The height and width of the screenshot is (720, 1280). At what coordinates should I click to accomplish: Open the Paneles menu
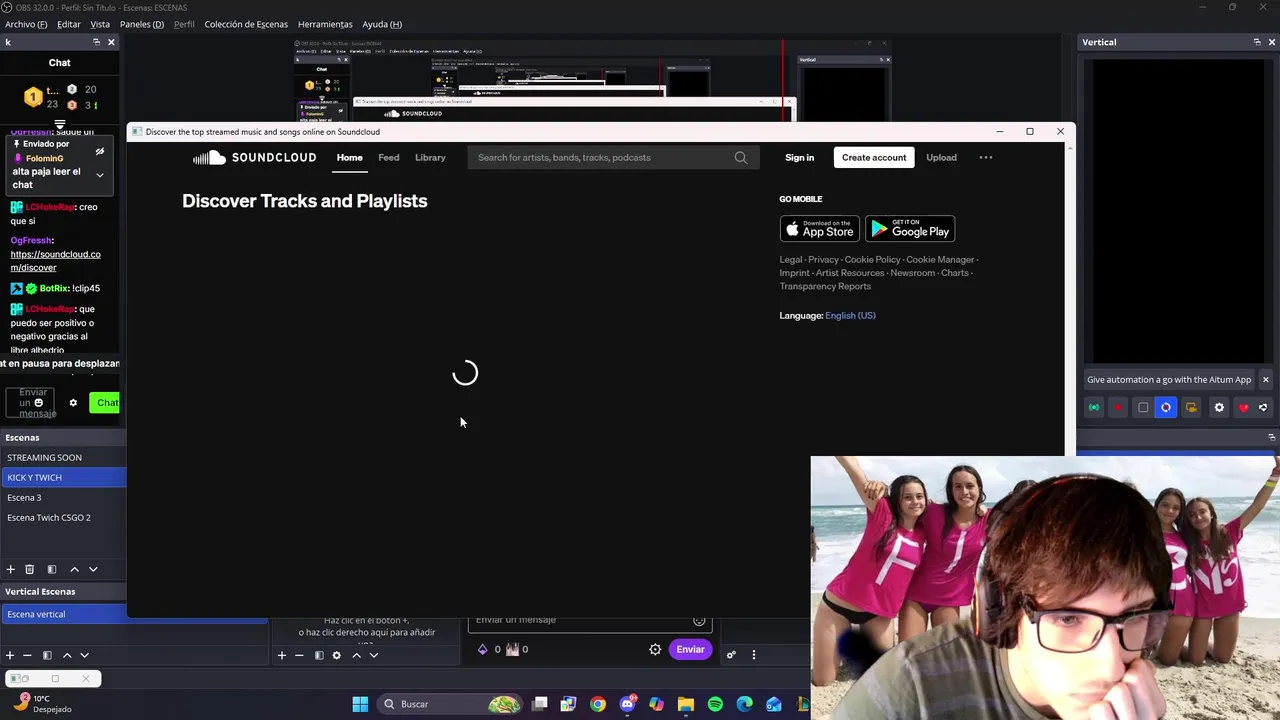(142, 24)
